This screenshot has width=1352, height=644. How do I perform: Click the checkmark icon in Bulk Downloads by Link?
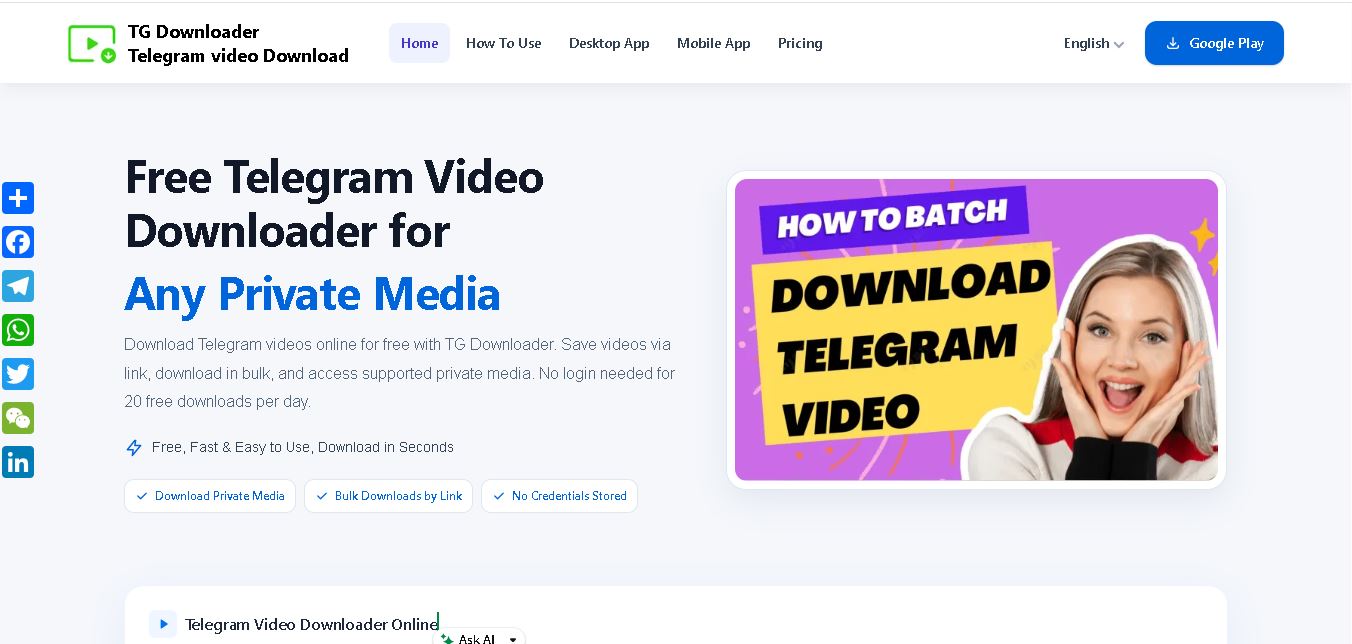(322, 496)
